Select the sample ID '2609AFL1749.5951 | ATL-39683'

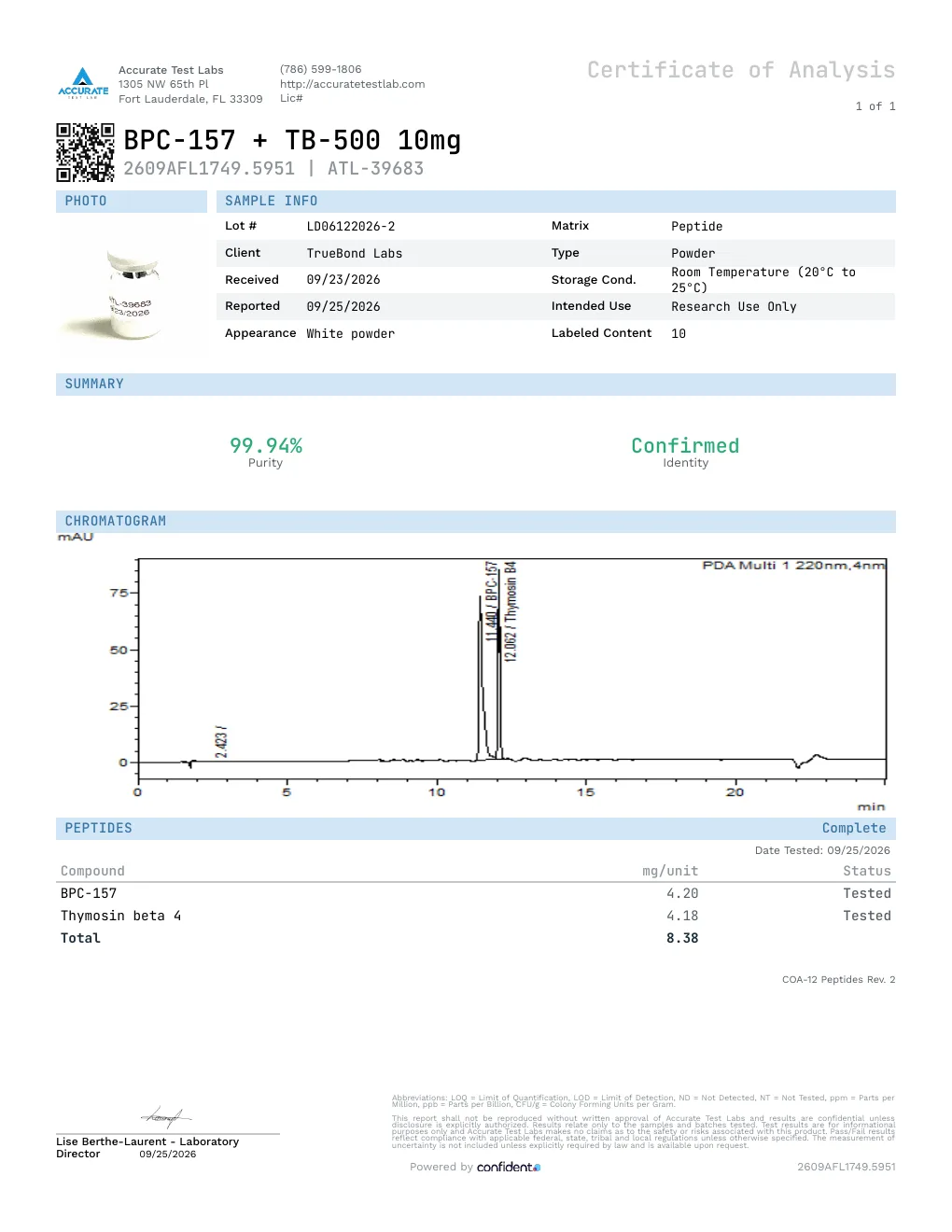[x=273, y=169]
